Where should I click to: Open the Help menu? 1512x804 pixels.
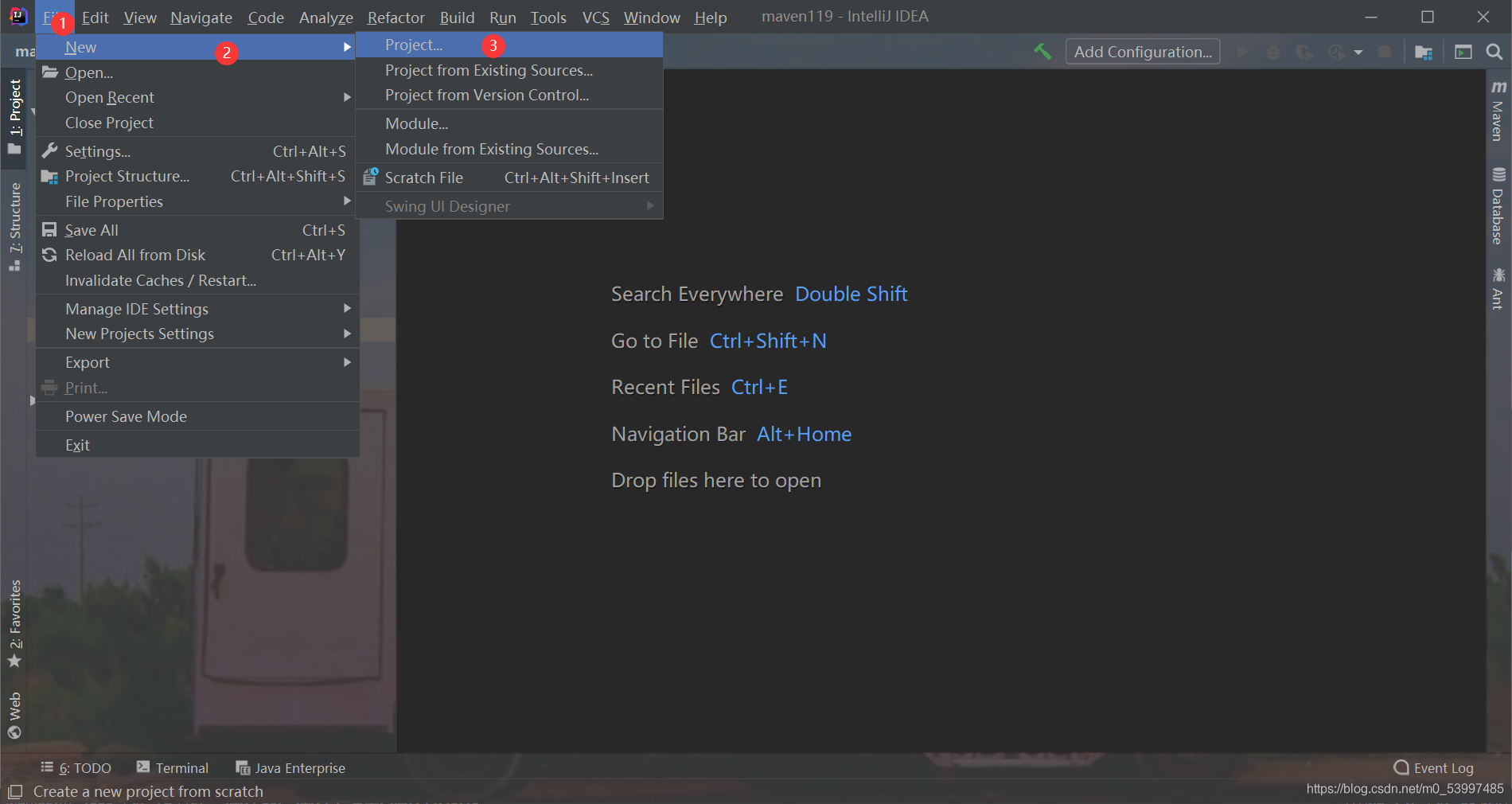pyautogui.click(x=710, y=18)
